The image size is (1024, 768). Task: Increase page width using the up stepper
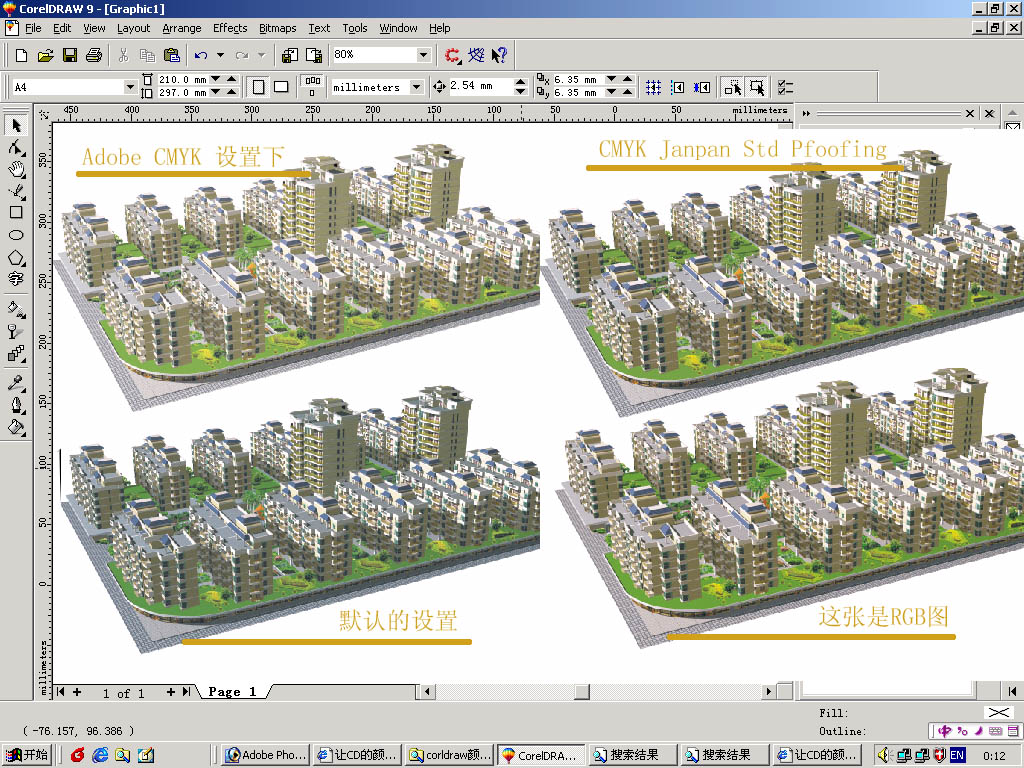click(232, 80)
